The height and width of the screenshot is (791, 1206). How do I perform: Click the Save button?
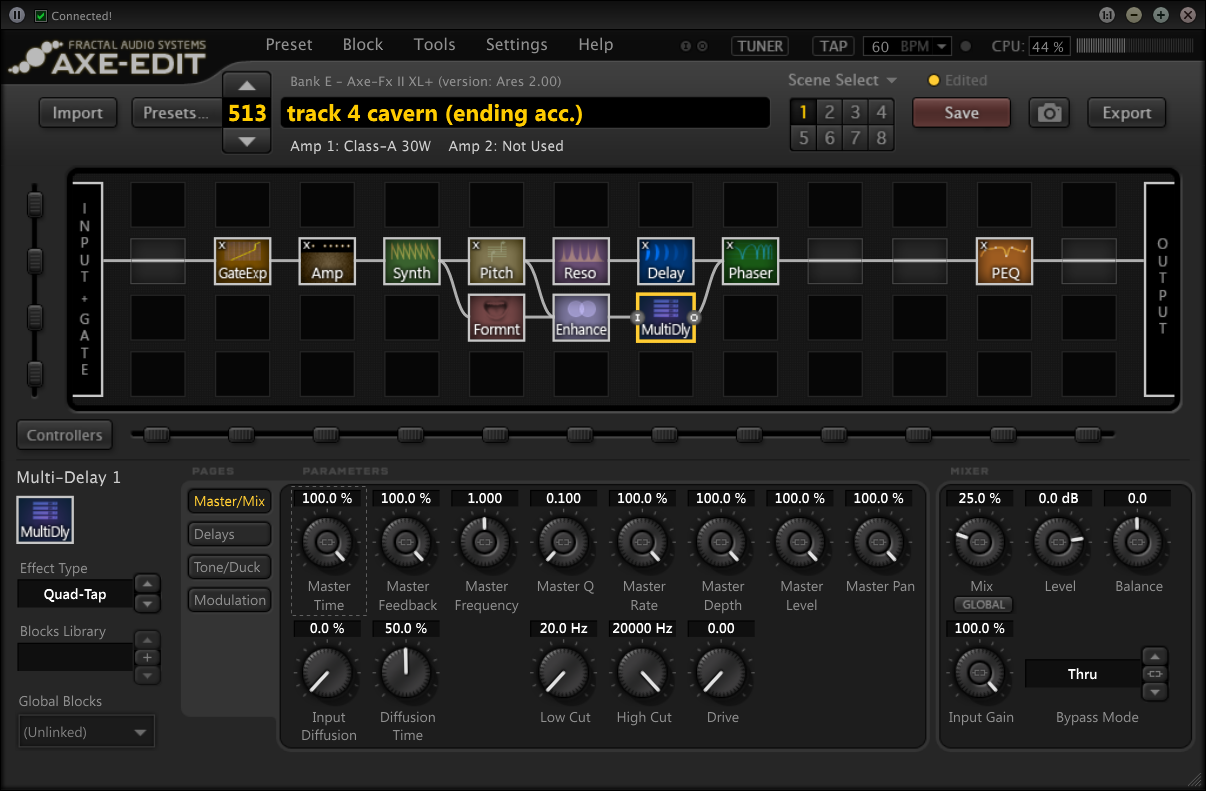click(961, 113)
